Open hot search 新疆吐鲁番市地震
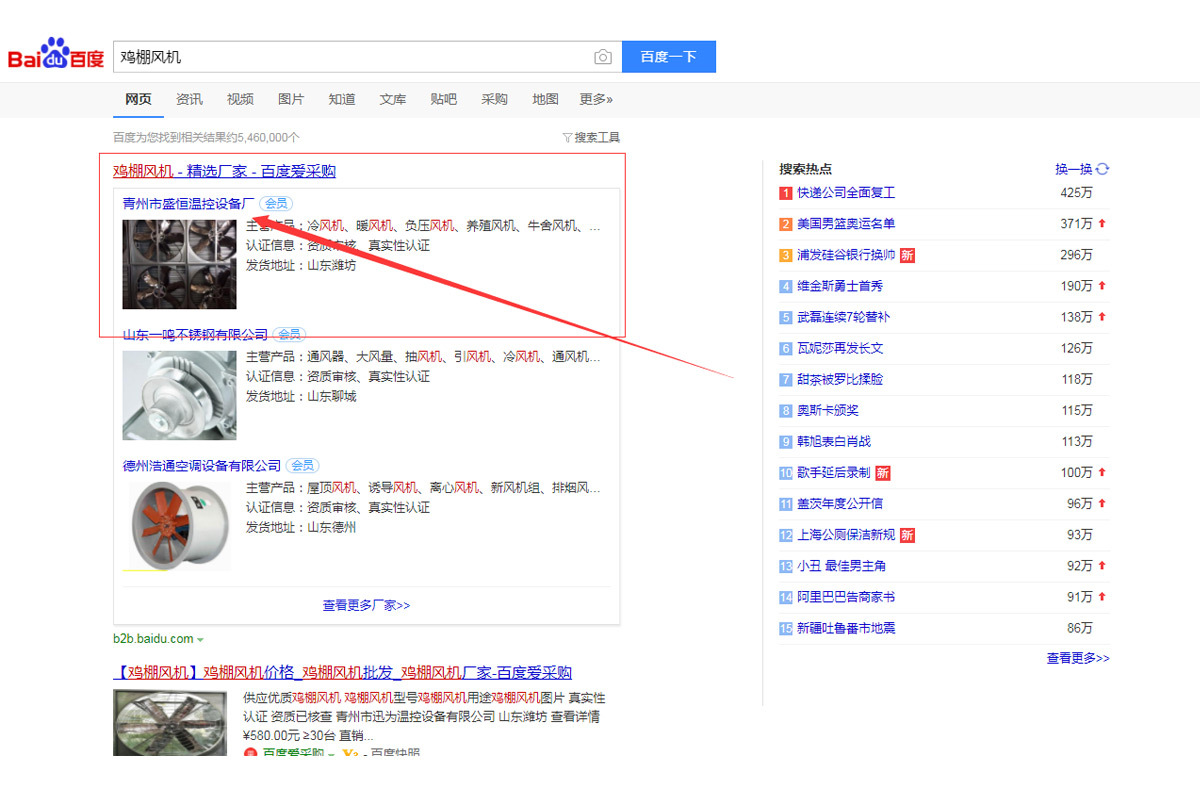The width and height of the screenshot is (1200, 797). pyautogui.click(x=846, y=628)
